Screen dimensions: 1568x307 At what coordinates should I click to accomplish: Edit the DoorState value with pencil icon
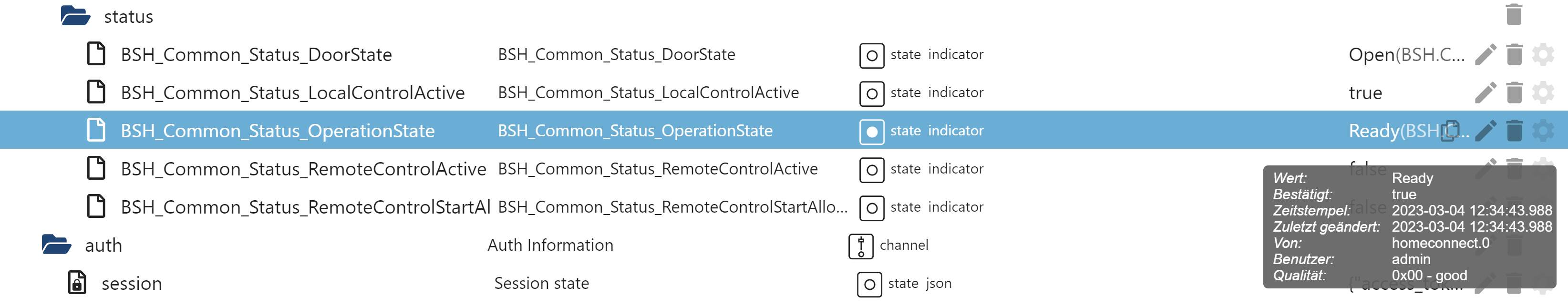pyautogui.click(x=1485, y=55)
